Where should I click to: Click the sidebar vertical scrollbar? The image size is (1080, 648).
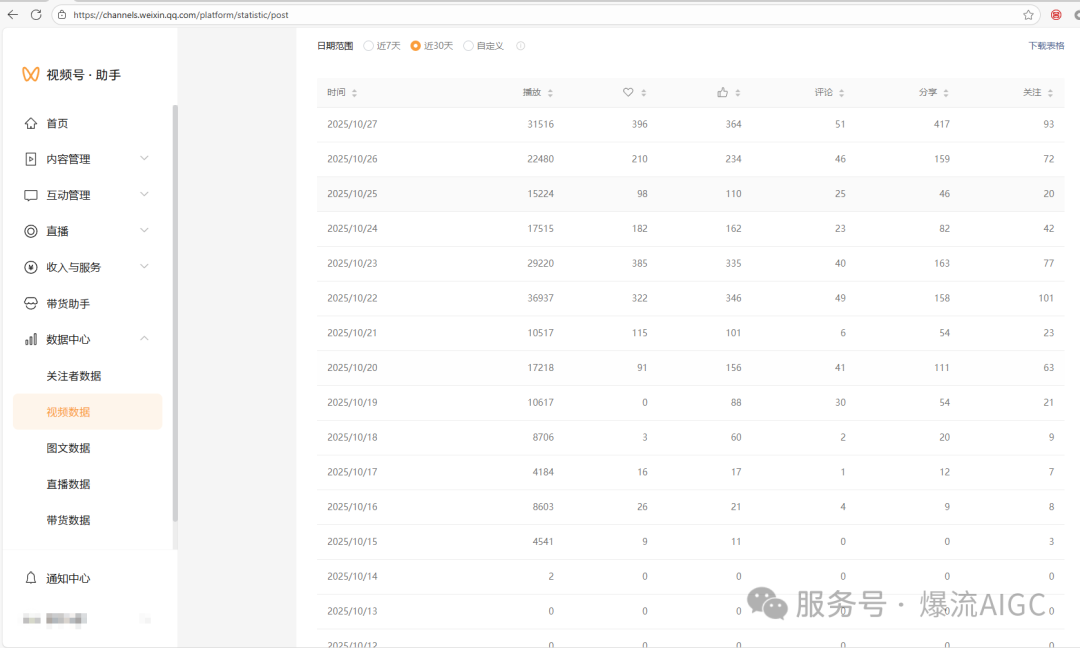[x=175, y=313]
